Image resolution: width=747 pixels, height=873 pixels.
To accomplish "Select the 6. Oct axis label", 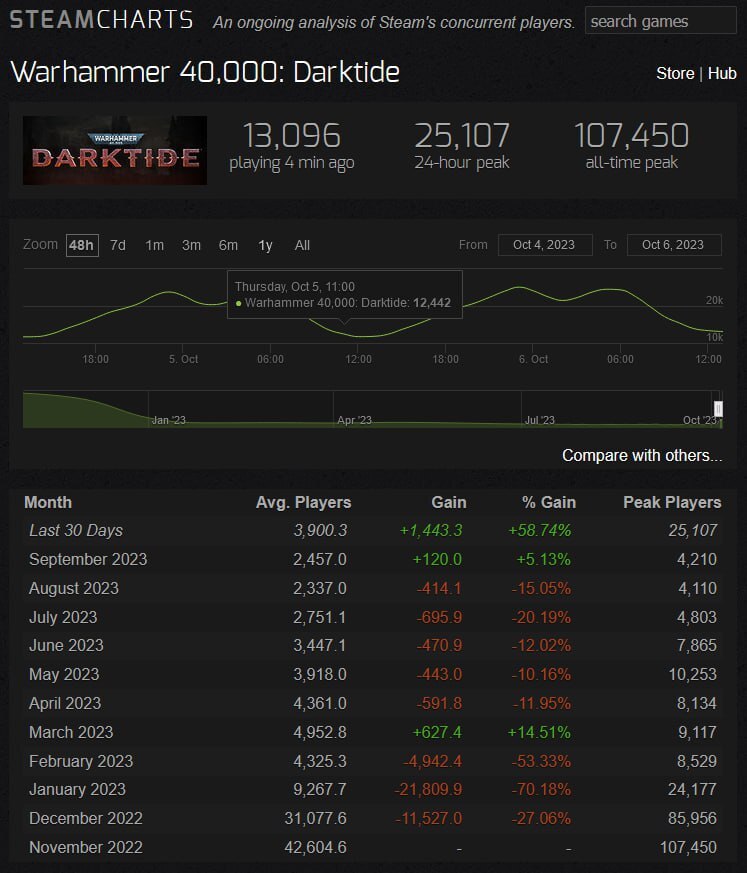I will pyautogui.click(x=533, y=359).
